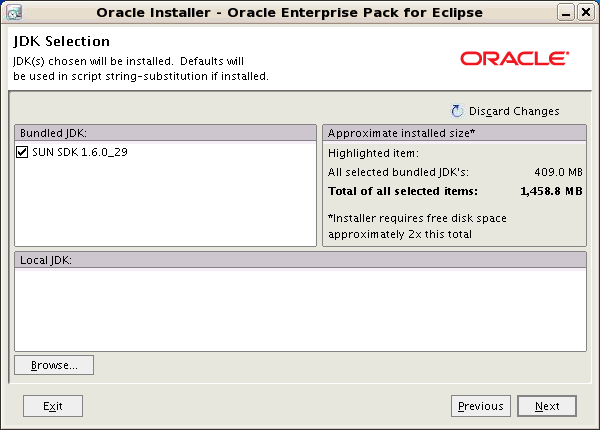Close the Oracle Installer window
This screenshot has width=600, height=430.
pyautogui.click(x=586, y=13)
